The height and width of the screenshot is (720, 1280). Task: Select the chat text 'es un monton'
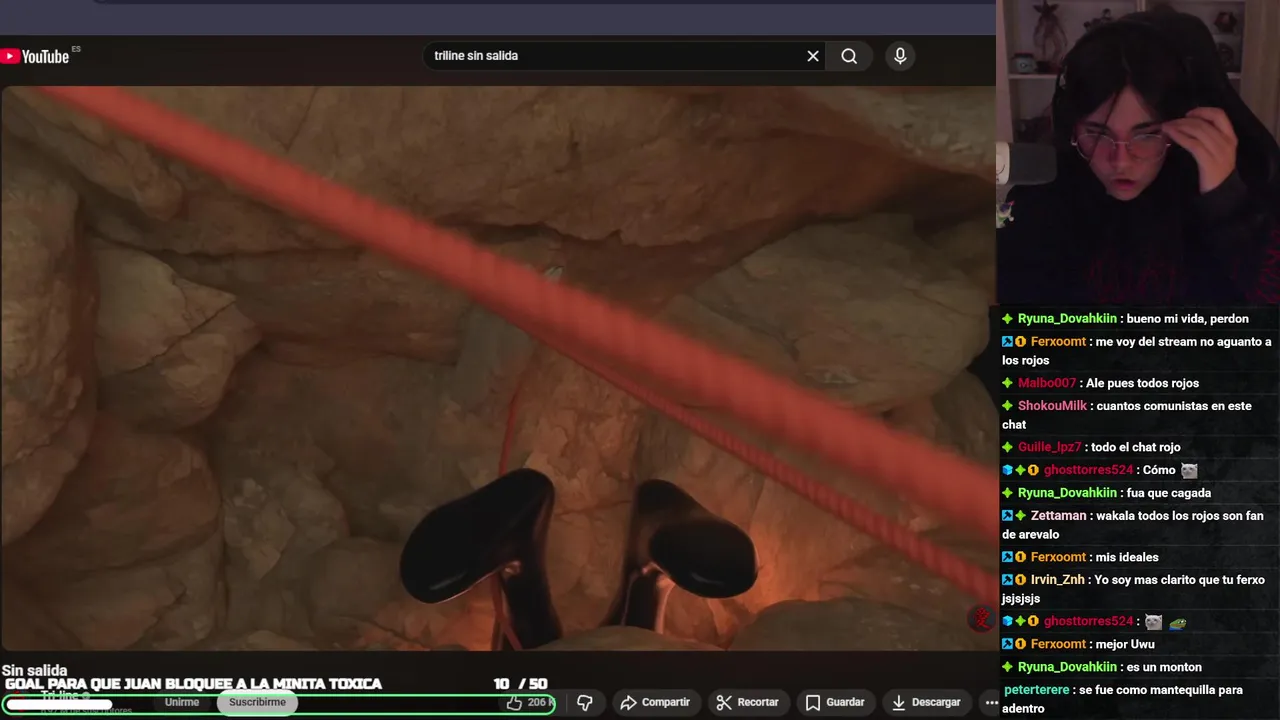pyautogui.click(x=1164, y=667)
